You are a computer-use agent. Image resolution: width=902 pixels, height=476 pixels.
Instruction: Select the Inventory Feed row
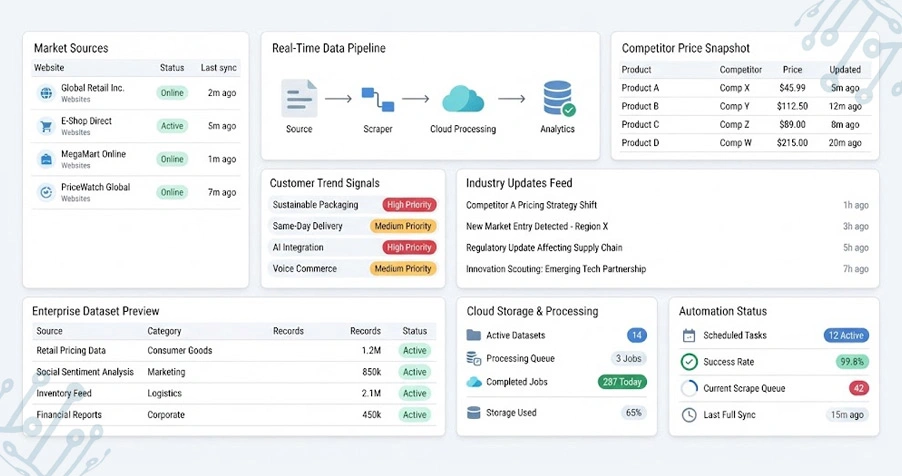(235, 393)
